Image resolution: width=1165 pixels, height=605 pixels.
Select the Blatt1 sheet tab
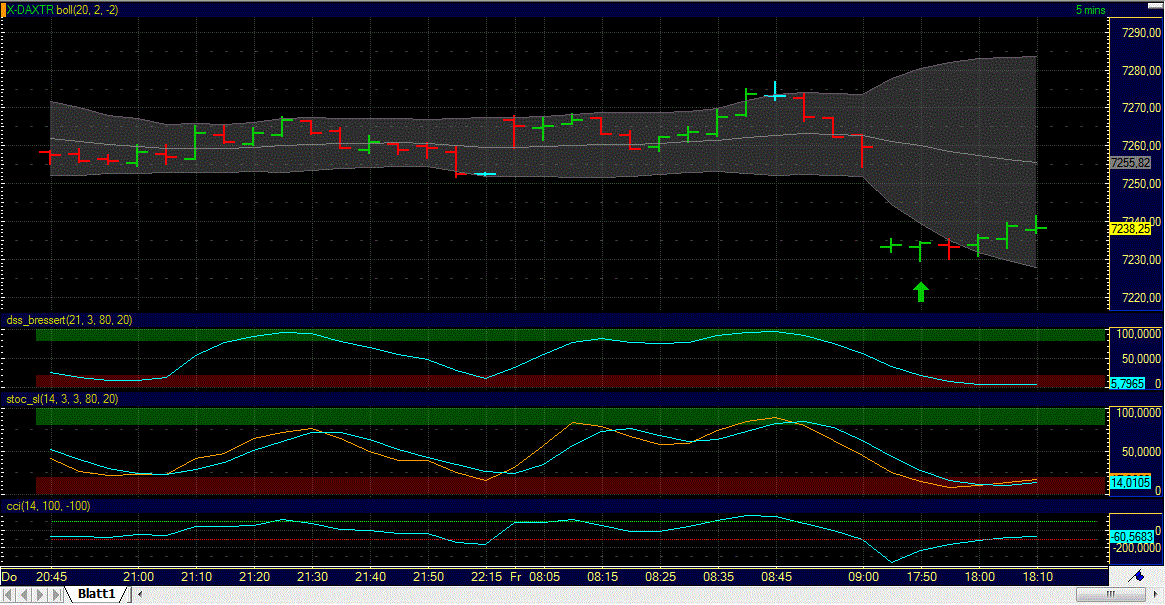[x=96, y=593]
